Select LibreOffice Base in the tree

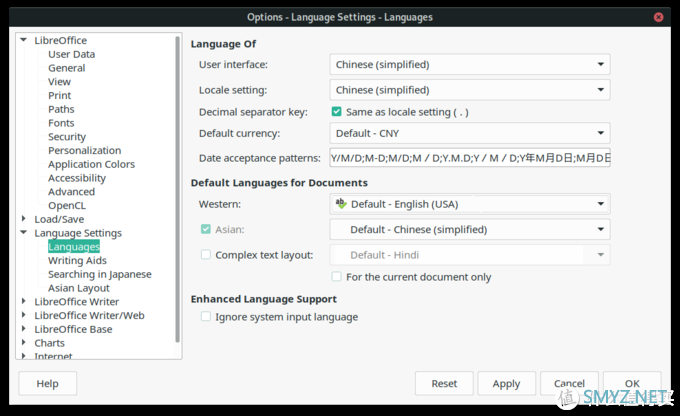[x=73, y=329]
